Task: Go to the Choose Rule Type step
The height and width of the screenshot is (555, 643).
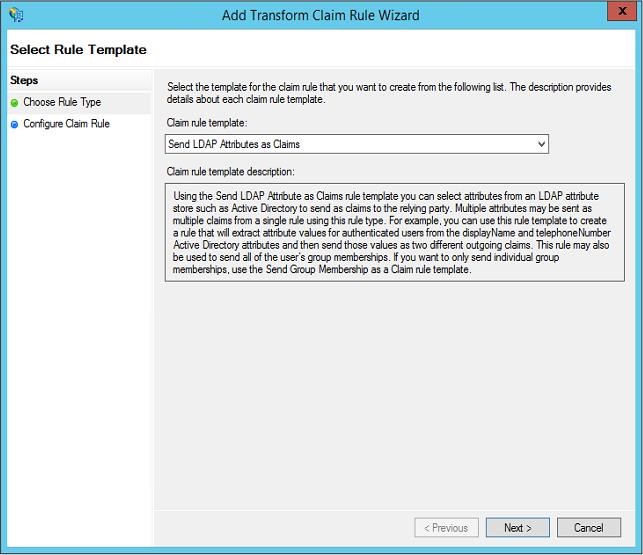Action: 62,102
